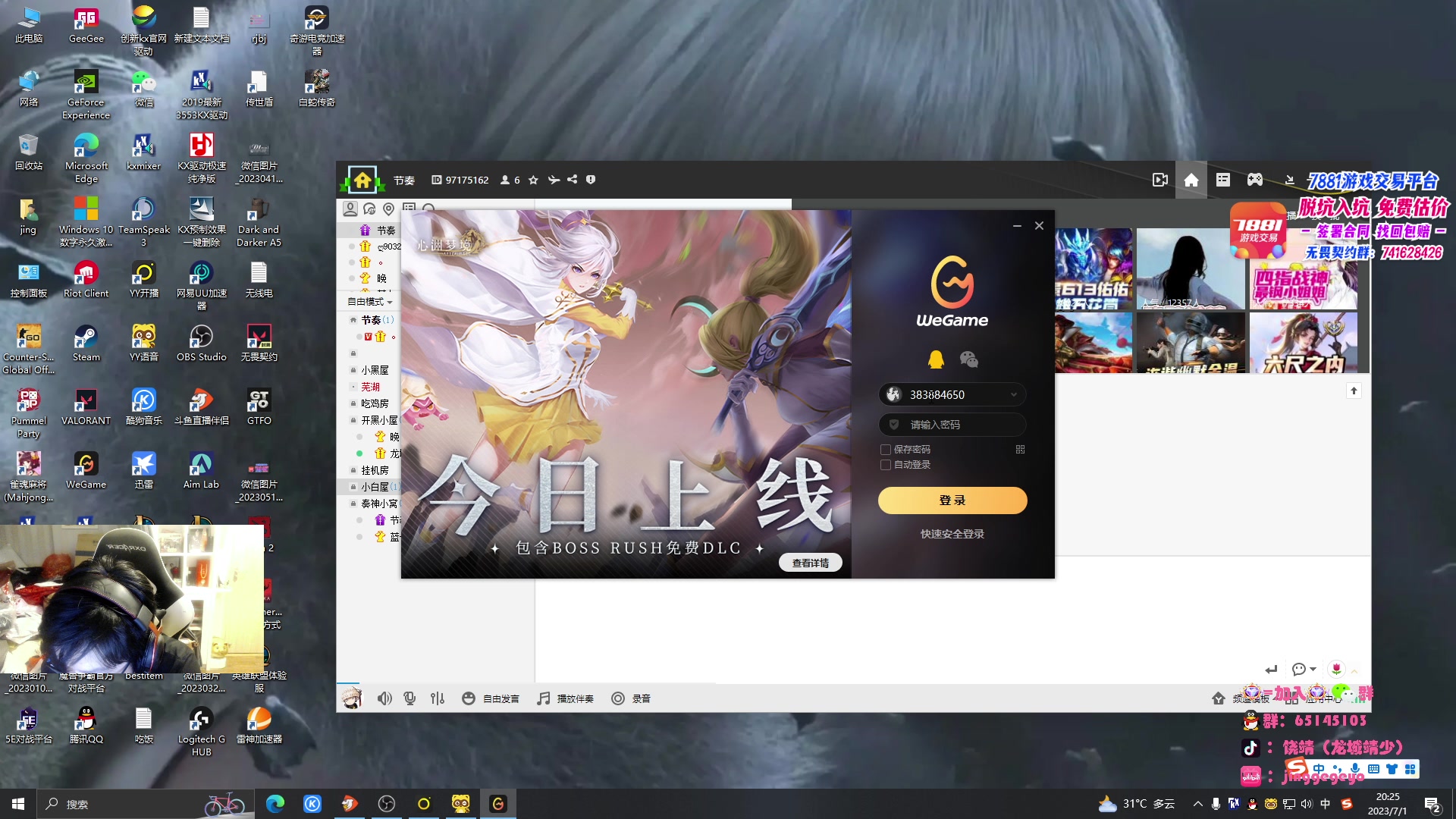Open Steam from the desktop

pyautogui.click(x=86, y=344)
